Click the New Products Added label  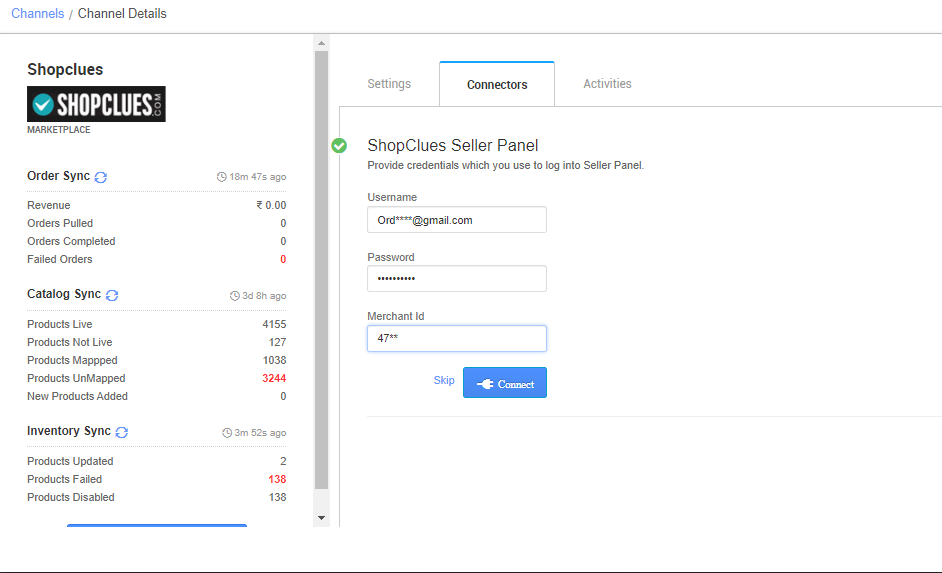[x=77, y=396]
